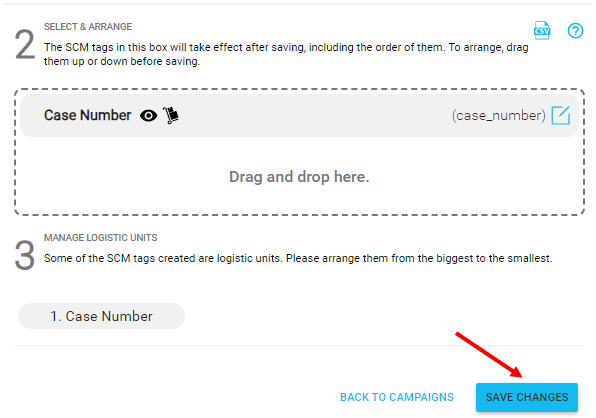Click the large step number 2
The height and width of the screenshot is (418, 596).
(25, 45)
